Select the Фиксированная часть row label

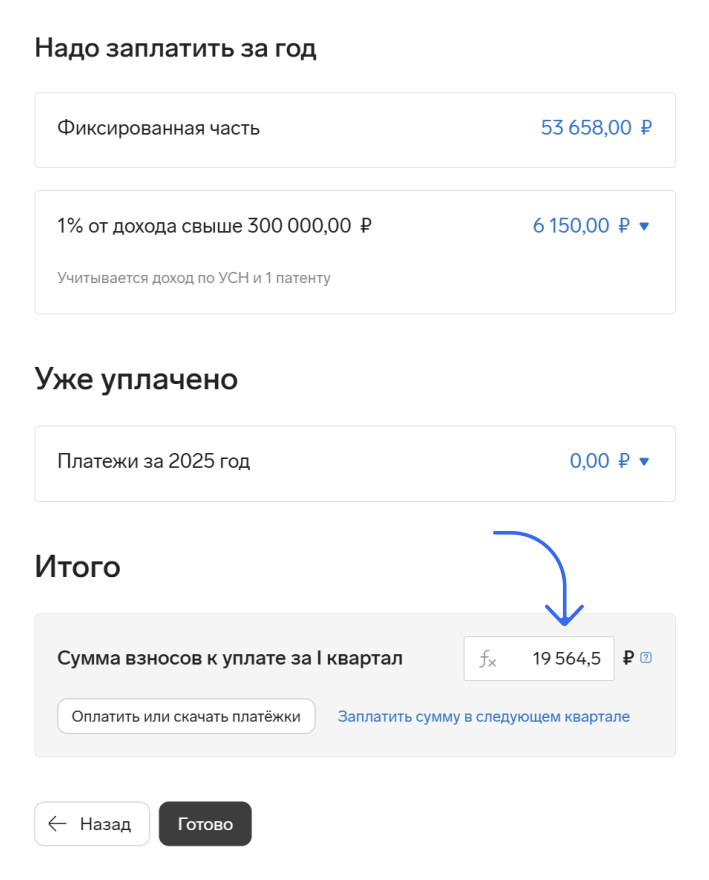click(158, 128)
